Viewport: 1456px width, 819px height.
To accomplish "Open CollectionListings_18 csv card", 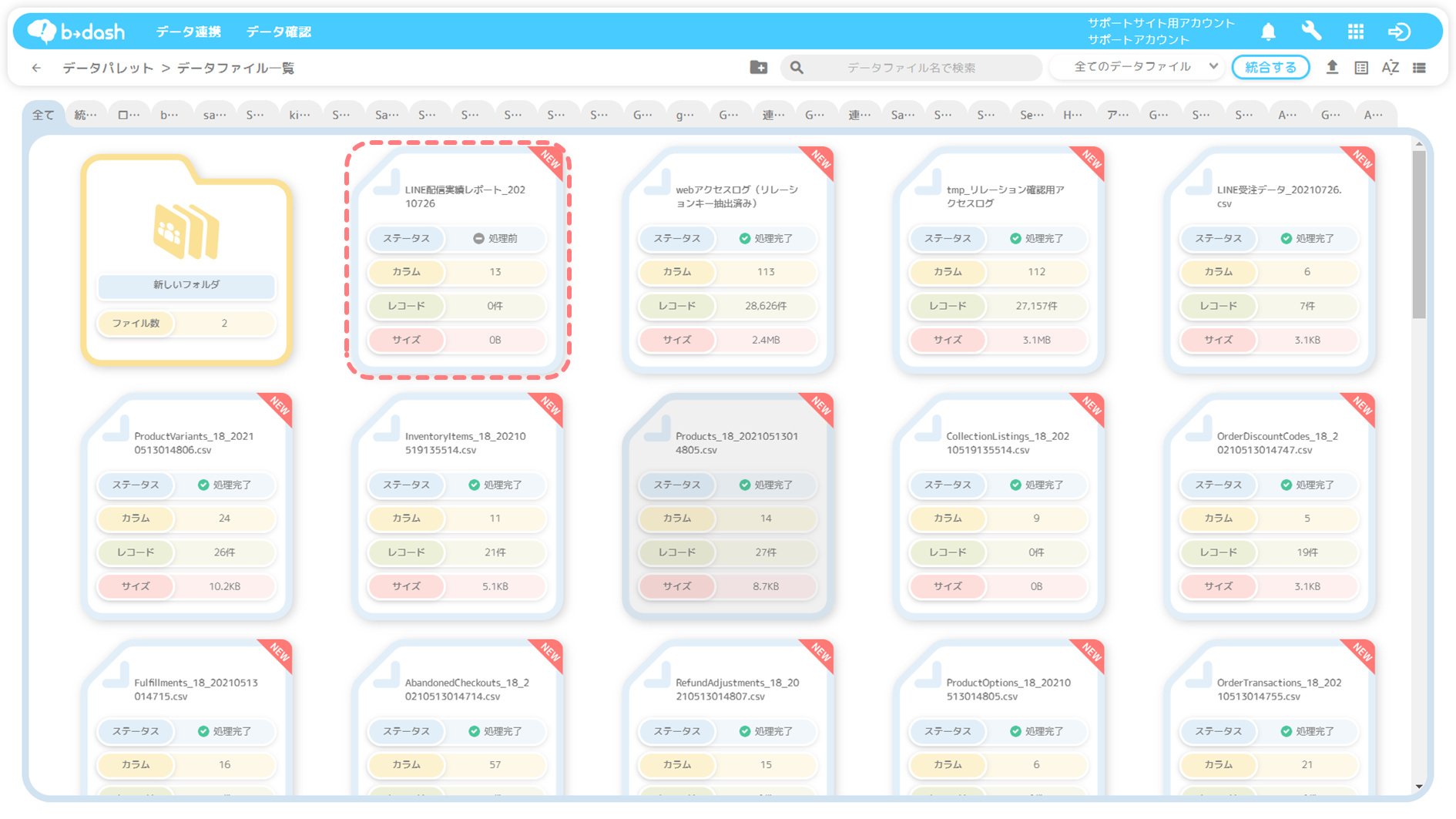I will pyautogui.click(x=999, y=506).
